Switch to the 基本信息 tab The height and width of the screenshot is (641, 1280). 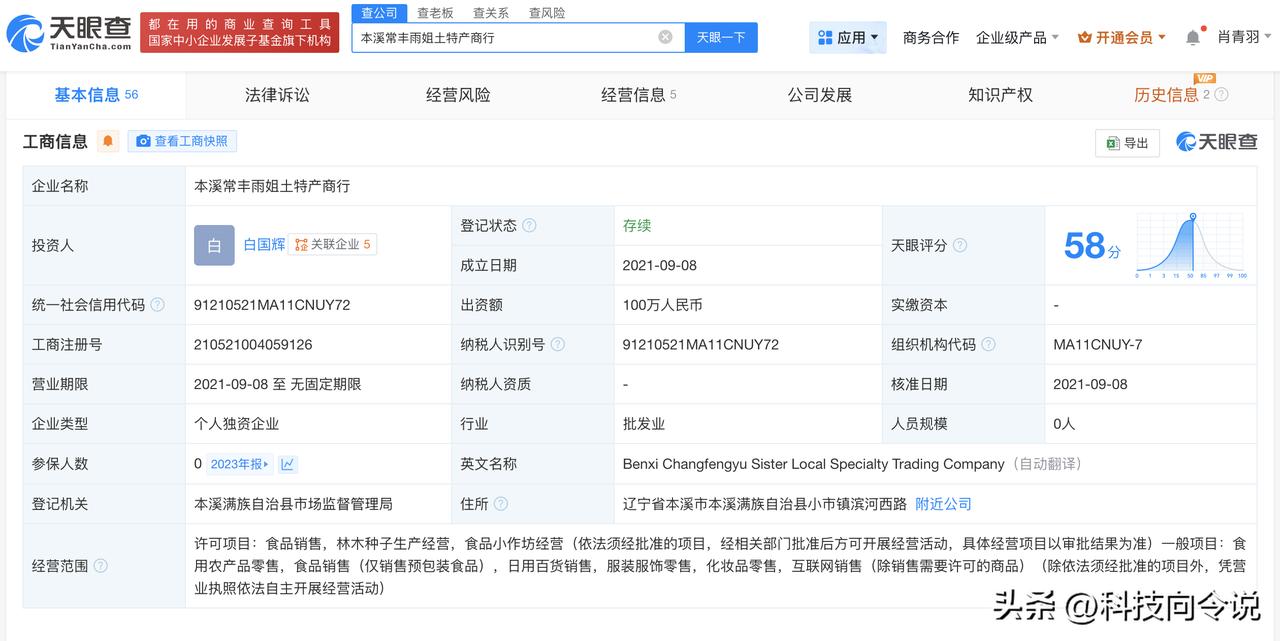pyautogui.click(x=96, y=95)
